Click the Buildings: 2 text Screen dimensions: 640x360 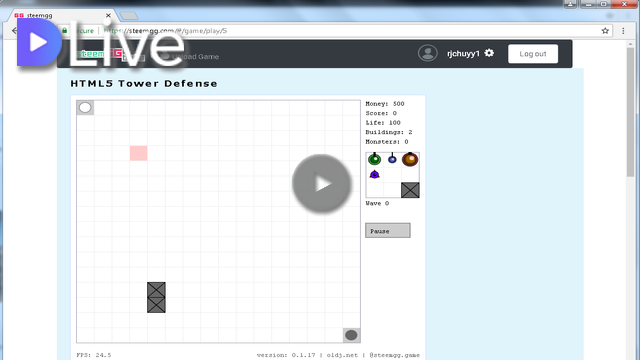tap(389, 132)
